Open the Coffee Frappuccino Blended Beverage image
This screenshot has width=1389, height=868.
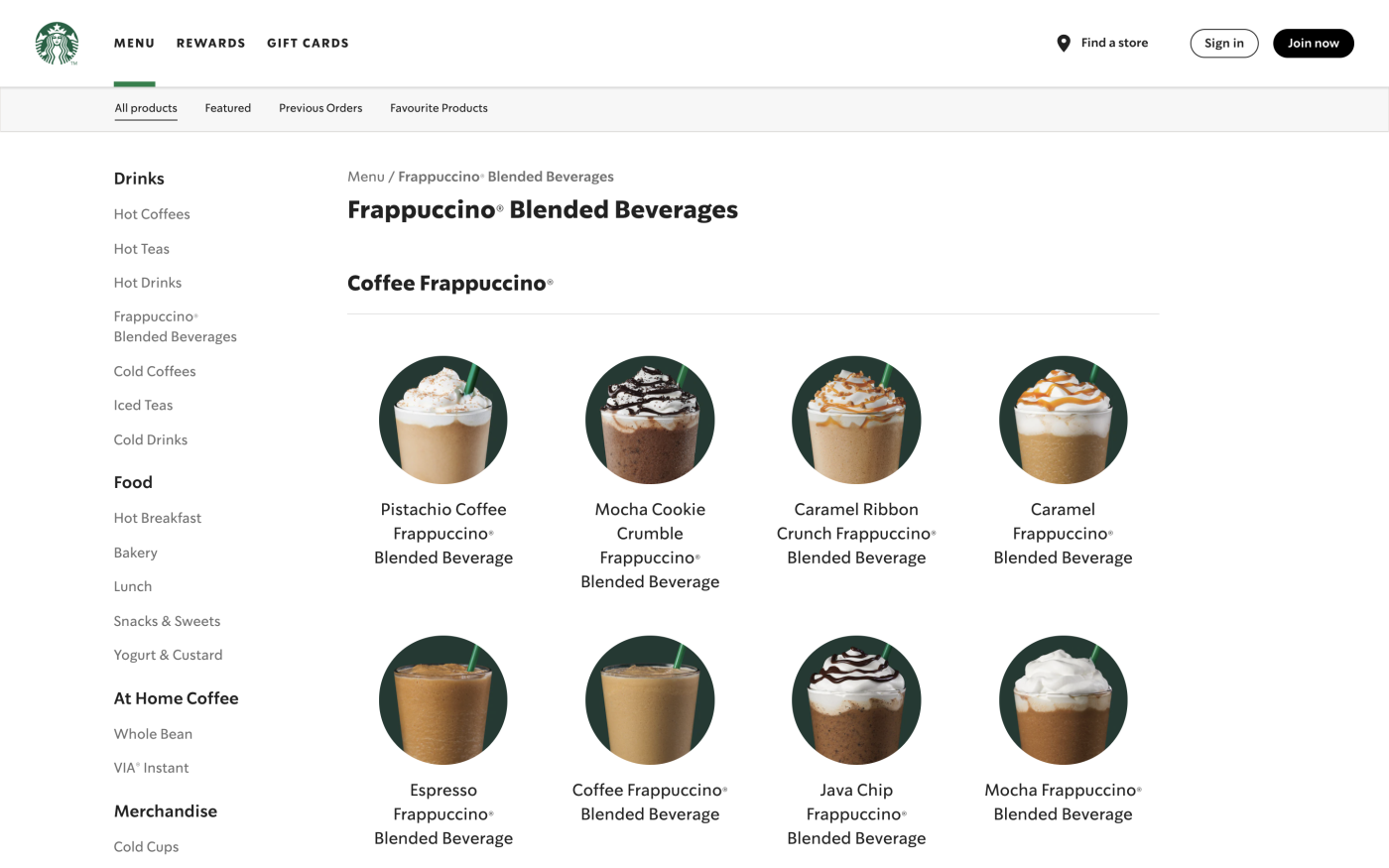(x=650, y=700)
